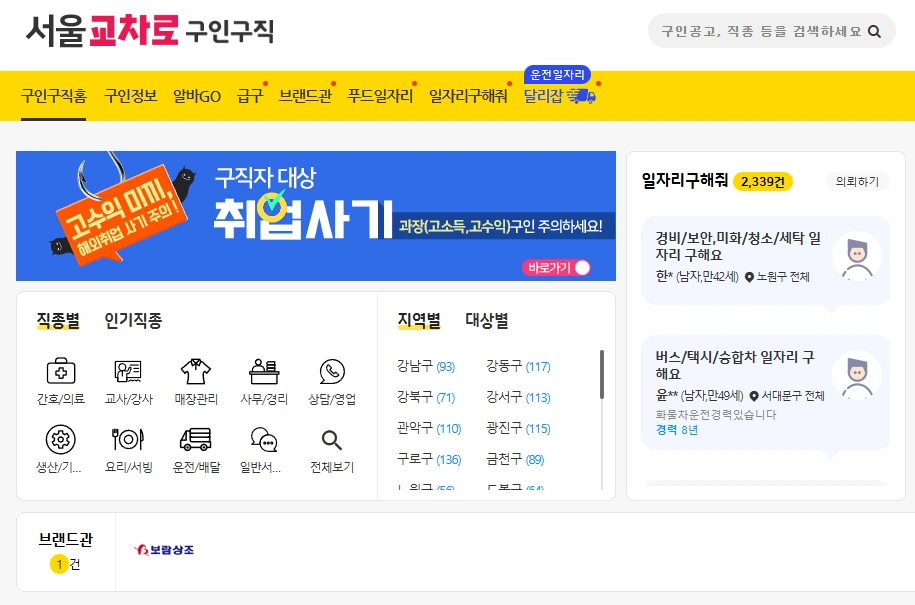Click the 2,339건 count badge
This screenshot has height=605, width=915.
[763, 181]
